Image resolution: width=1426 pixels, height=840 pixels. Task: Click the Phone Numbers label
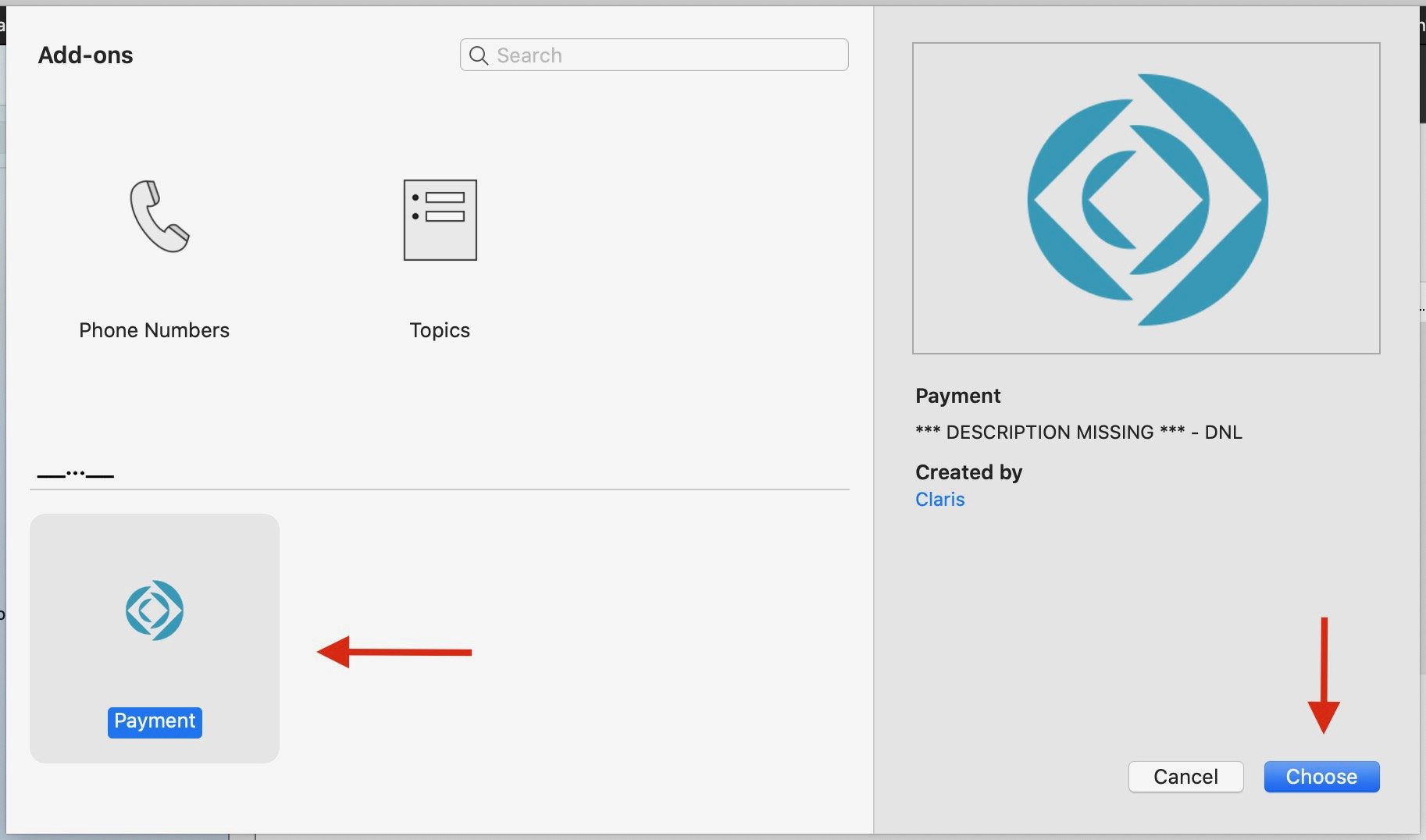154,330
